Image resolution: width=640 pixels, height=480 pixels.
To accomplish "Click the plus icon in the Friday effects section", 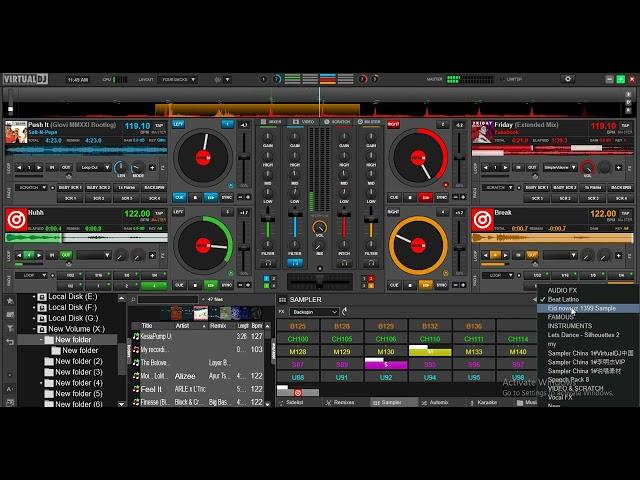I will point(619,168).
